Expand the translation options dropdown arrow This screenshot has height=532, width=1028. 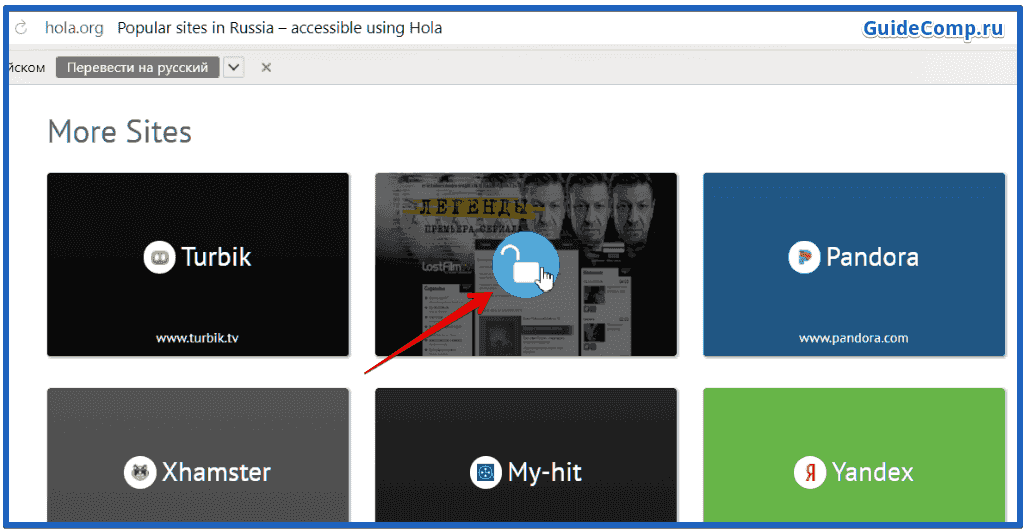pos(234,68)
